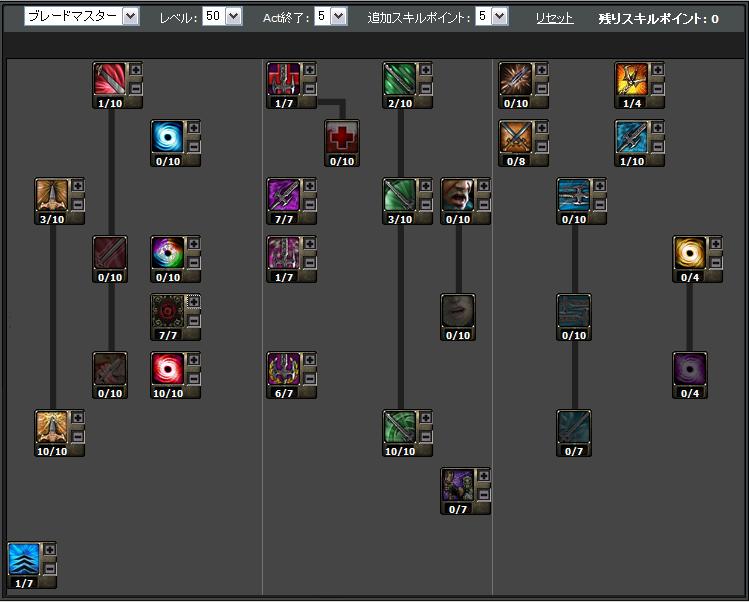The image size is (749, 602).
Task: Remove a point from blue chevrons 1/7 skill
Action: coord(50,568)
